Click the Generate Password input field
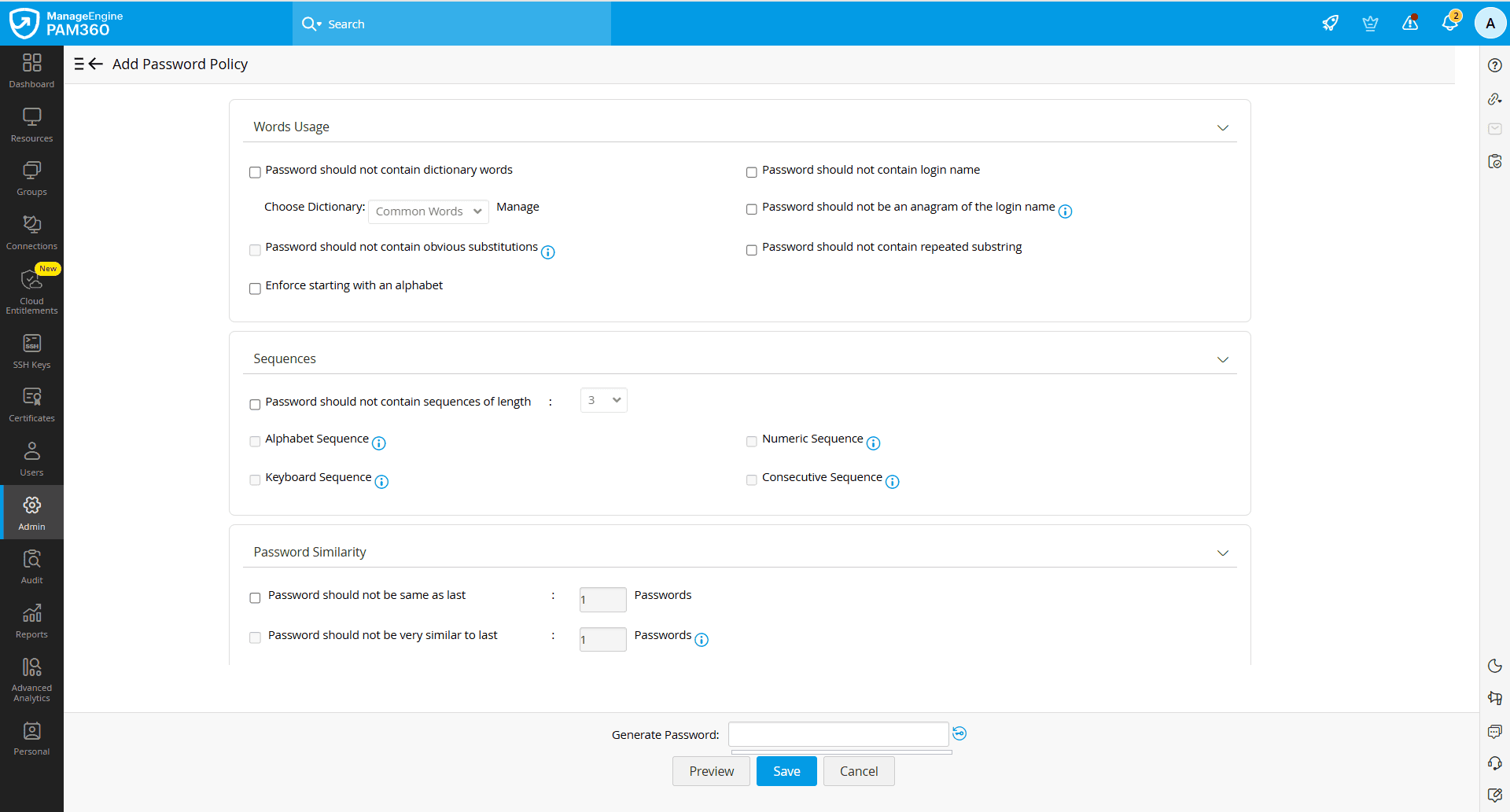1510x812 pixels. (838, 734)
